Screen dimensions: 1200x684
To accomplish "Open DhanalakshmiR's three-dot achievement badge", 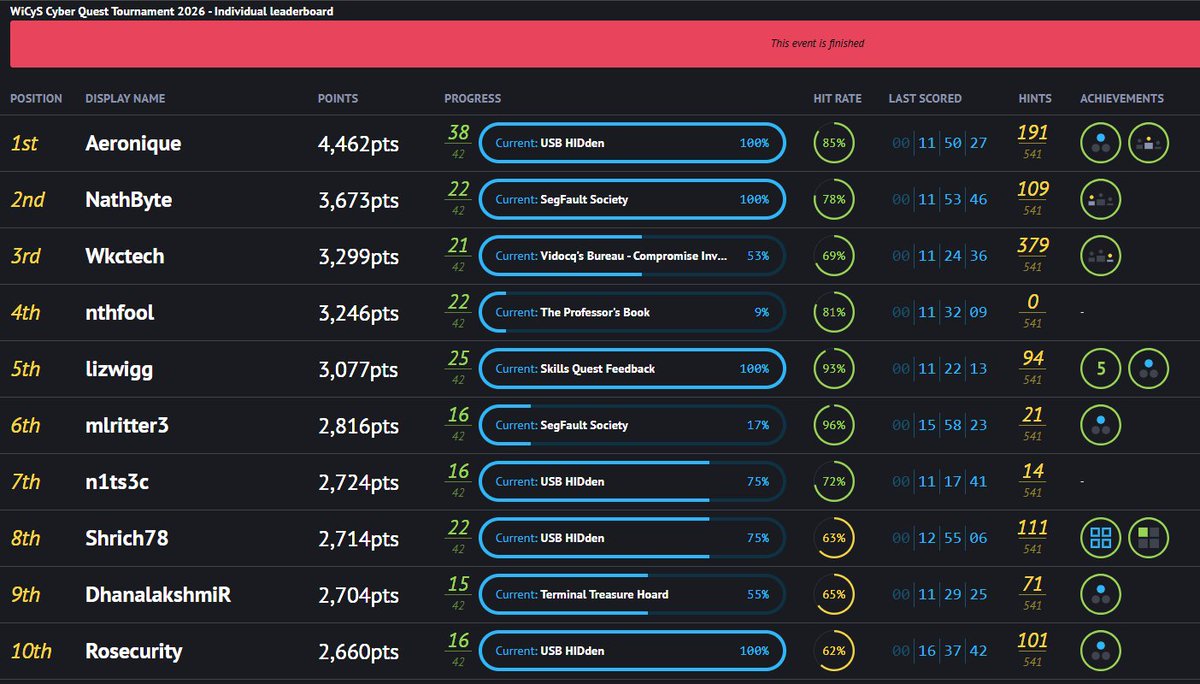I will [x=1101, y=594].
